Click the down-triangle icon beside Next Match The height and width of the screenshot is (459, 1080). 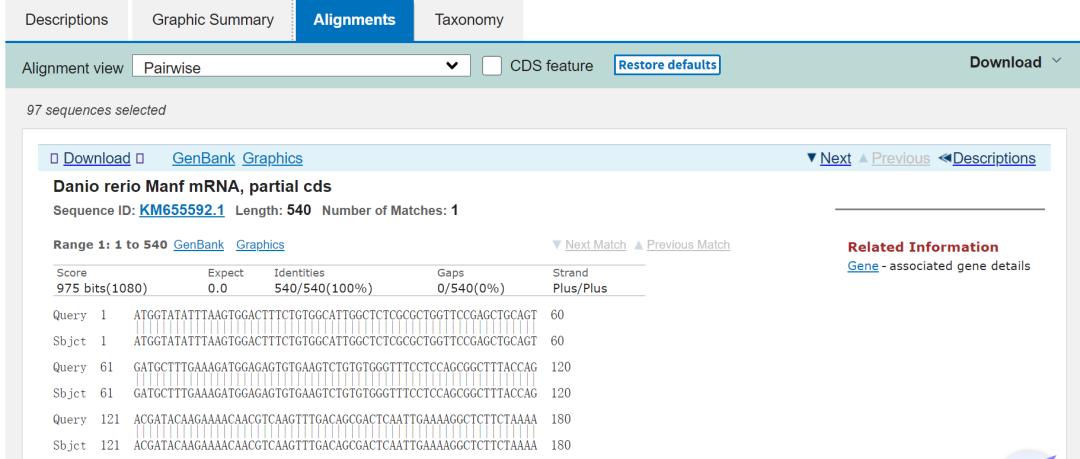click(x=556, y=245)
